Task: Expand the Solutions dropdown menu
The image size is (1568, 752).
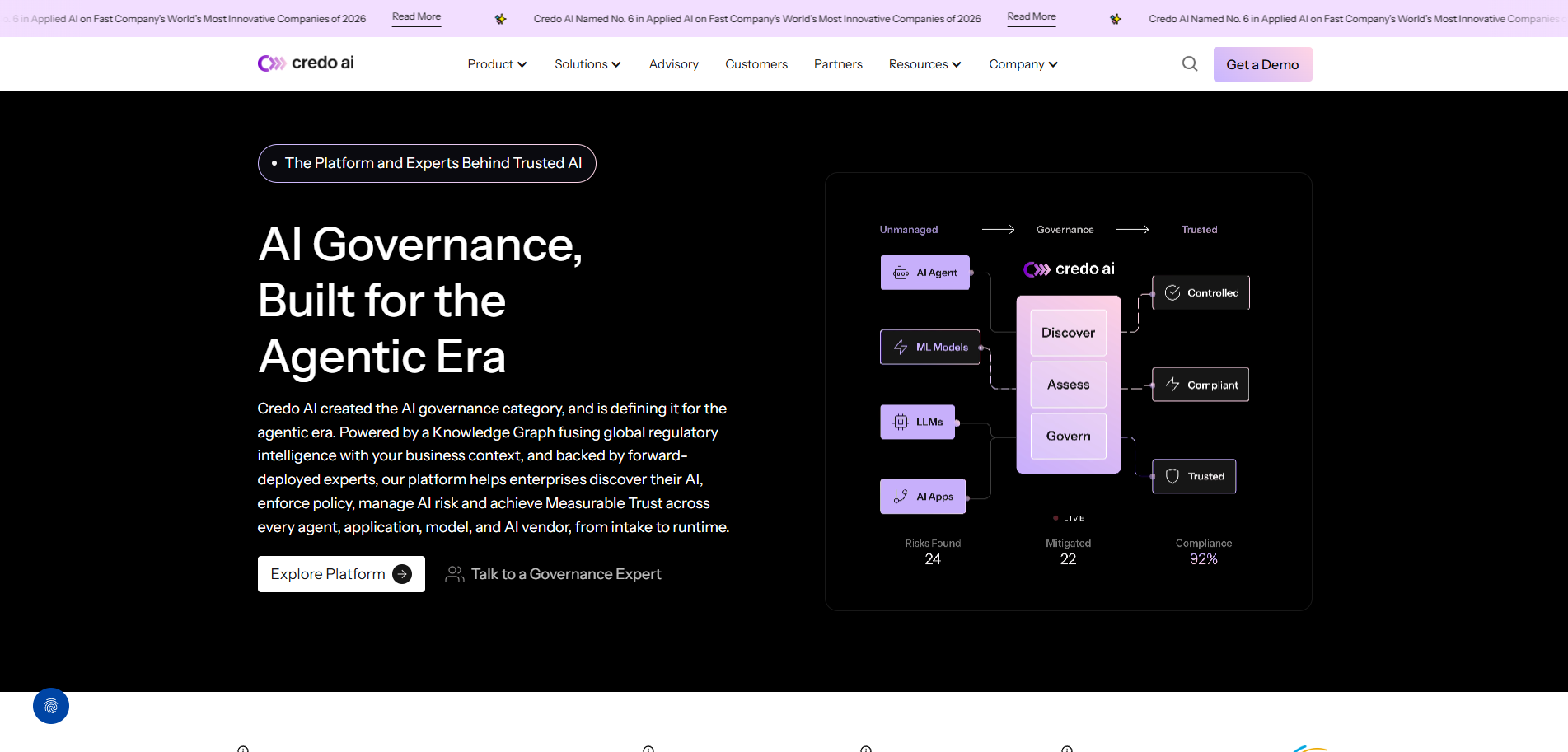Action: coord(587,64)
